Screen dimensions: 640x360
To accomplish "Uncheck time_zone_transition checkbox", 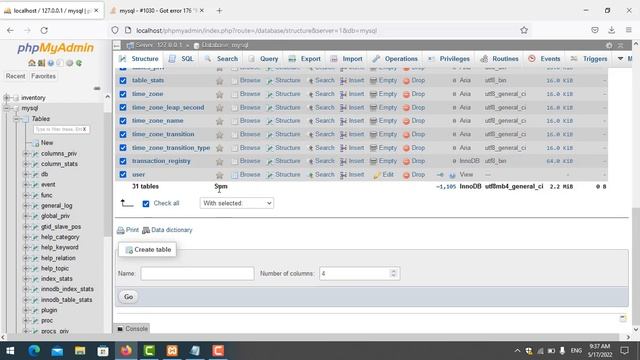I will click(x=123, y=135).
